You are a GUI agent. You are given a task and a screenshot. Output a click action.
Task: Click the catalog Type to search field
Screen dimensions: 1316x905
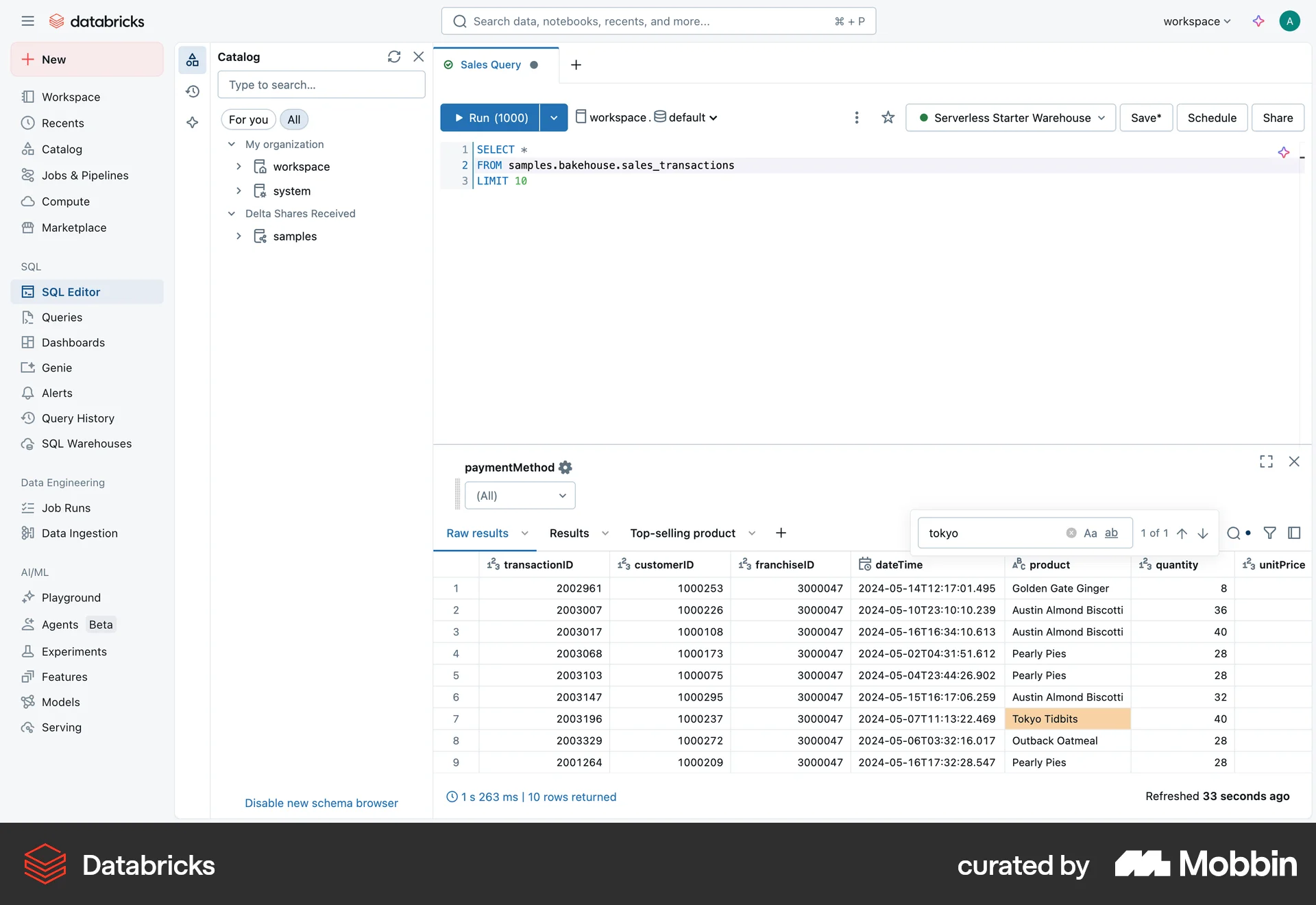point(321,84)
